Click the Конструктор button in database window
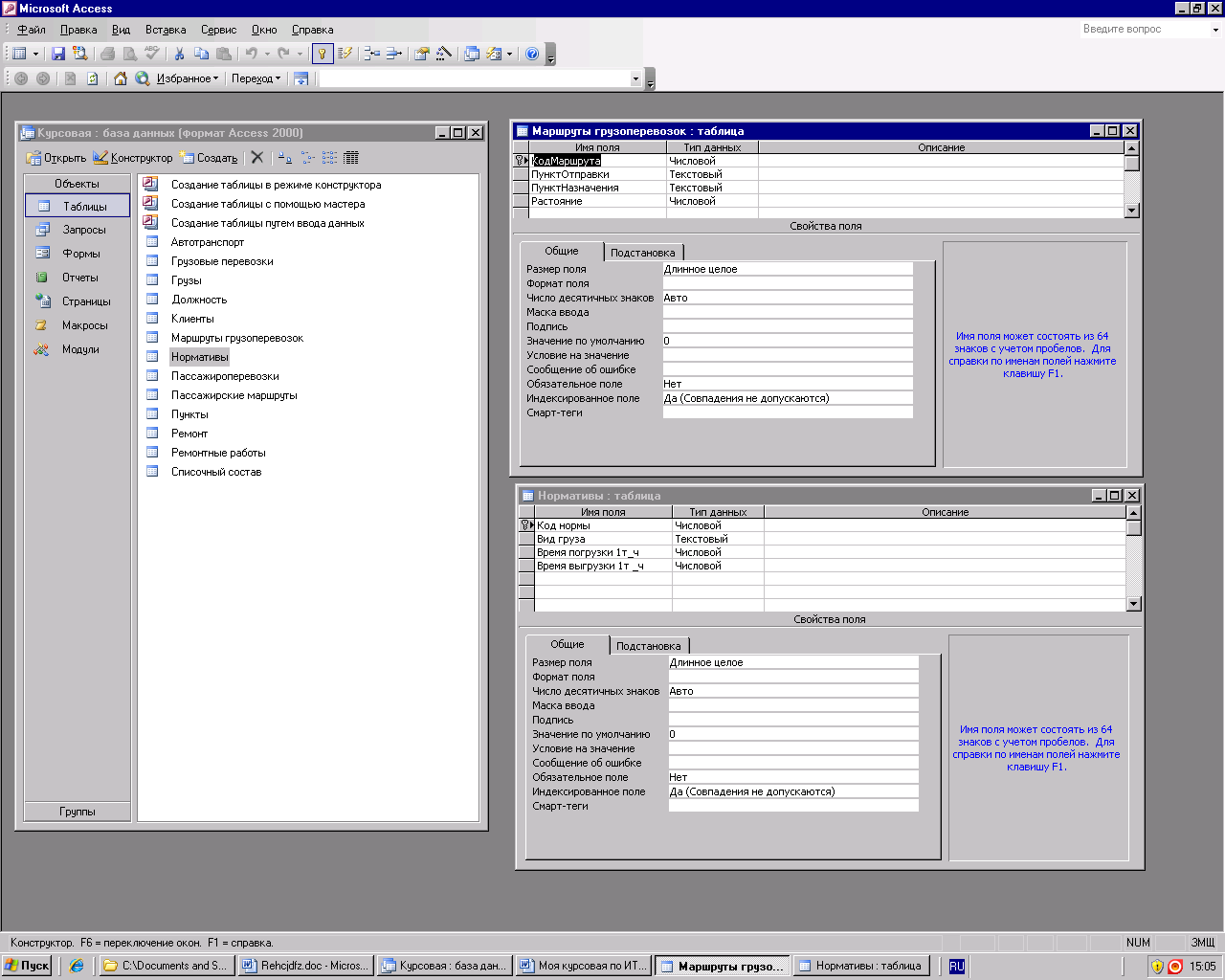Image resolution: width=1225 pixels, height=980 pixels. point(133,158)
